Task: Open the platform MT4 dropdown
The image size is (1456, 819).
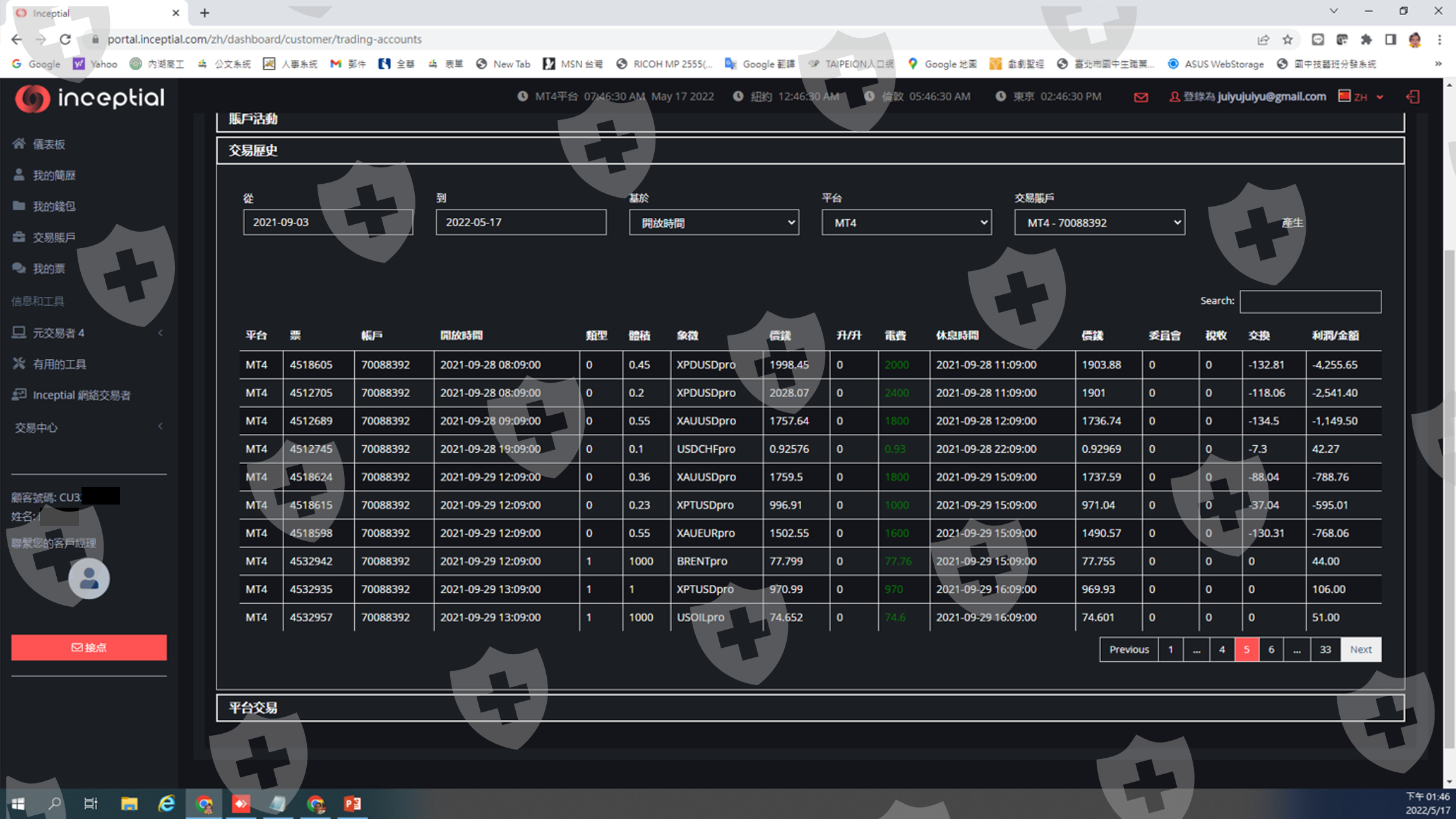Action: (906, 223)
